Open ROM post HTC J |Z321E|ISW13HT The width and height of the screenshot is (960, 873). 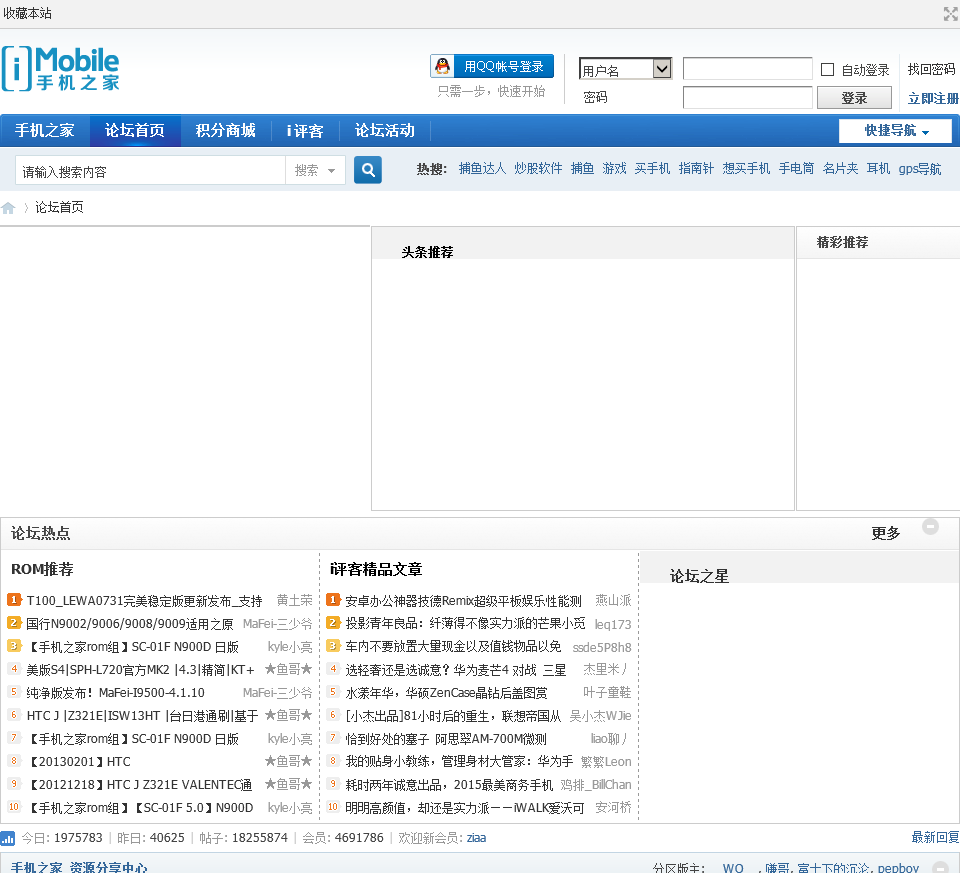[142, 715]
